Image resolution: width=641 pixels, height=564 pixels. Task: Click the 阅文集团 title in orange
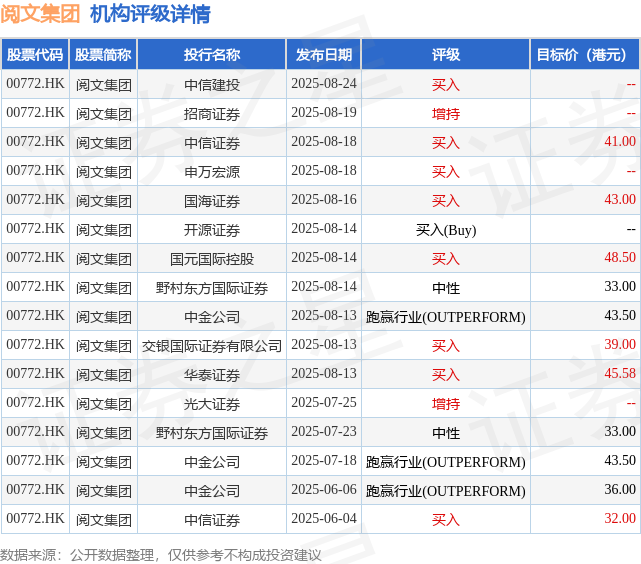[40, 14]
